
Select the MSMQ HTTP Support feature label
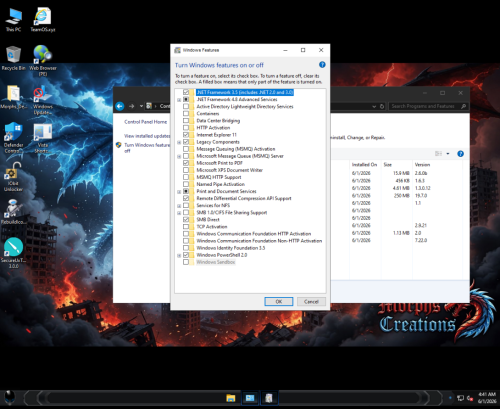point(219,177)
